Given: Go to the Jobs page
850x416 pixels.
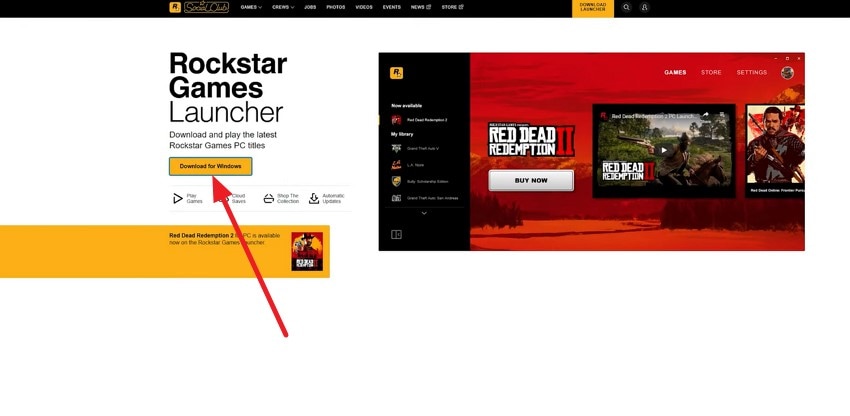Looking at the screenshot, I should [310, 7].
